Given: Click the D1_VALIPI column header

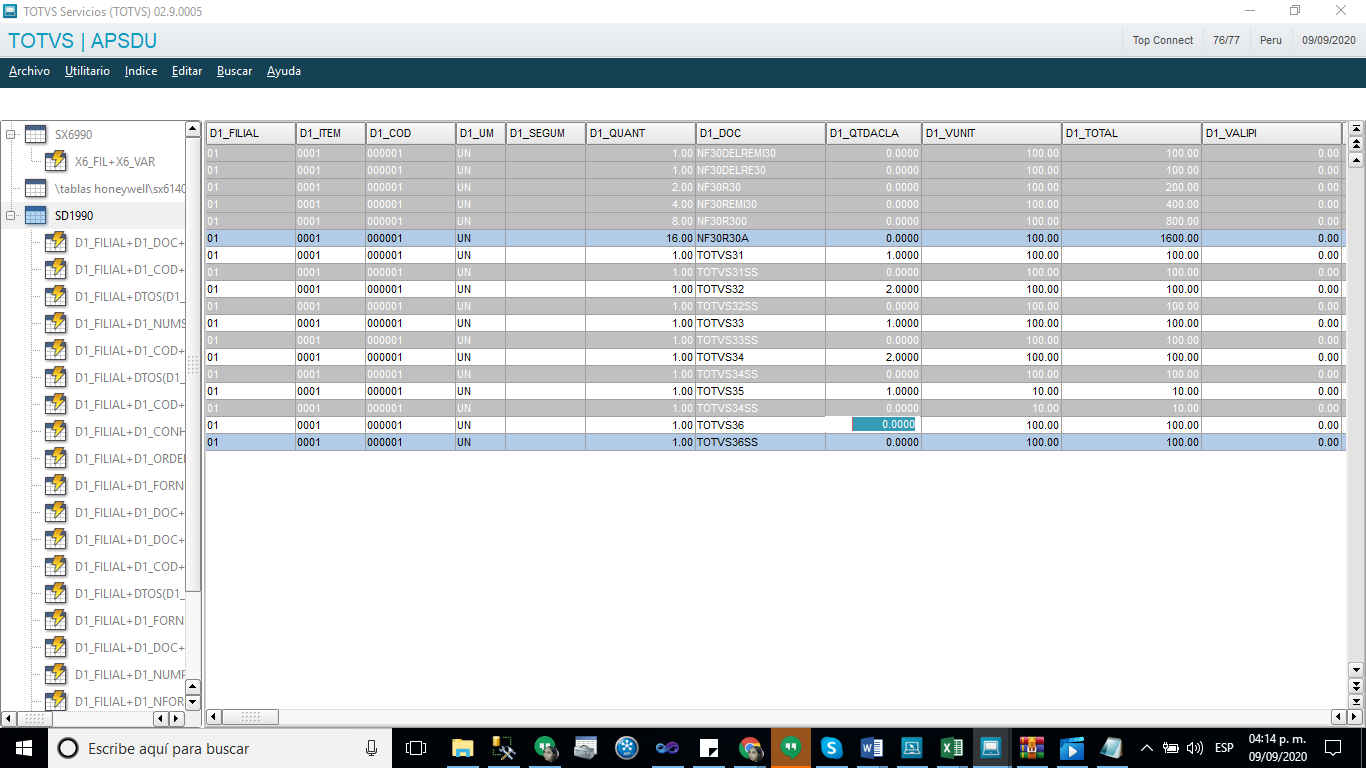Looking at the screenshot, I should coord(1272,133).
